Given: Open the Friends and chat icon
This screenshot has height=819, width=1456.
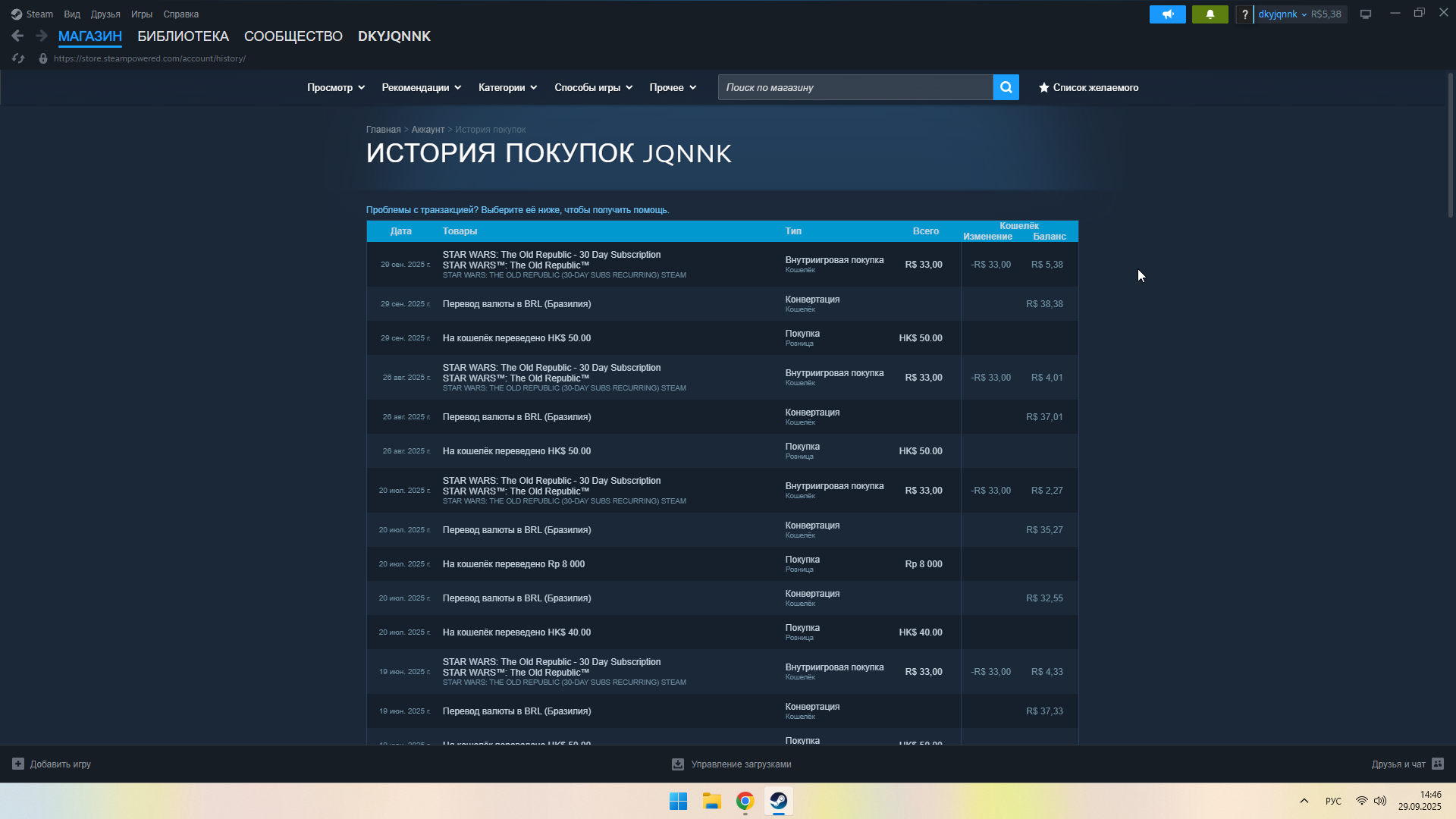Looking at the screenshot, I should (1438, 764).
